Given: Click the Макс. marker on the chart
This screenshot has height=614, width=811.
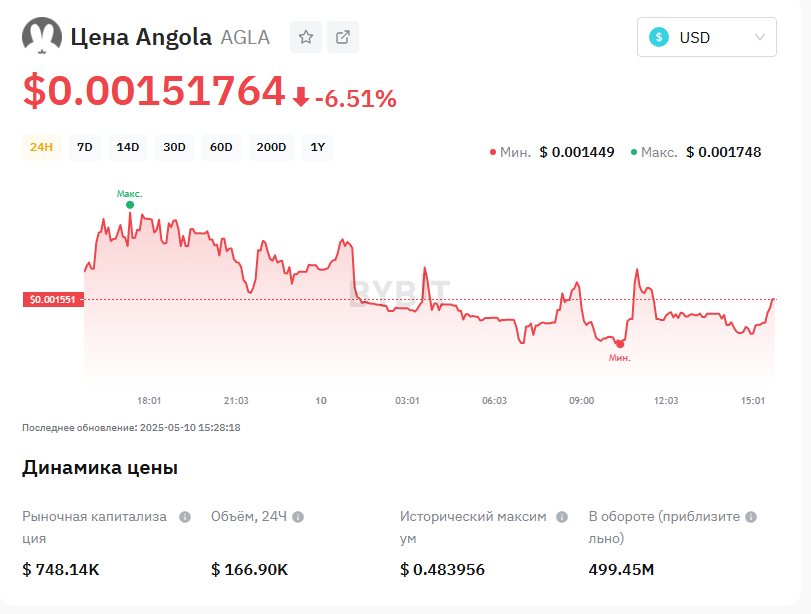Looking at the screenshot, I should click(x=130, y=205).
